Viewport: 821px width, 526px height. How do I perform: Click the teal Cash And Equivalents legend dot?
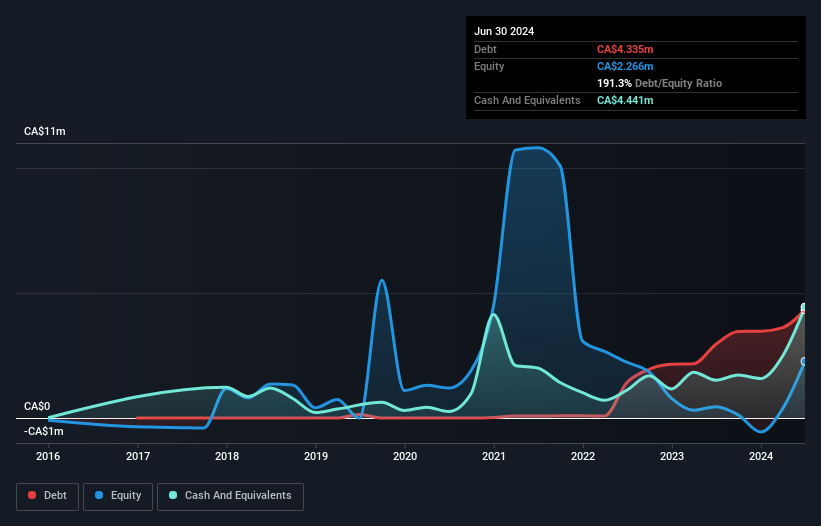pyautogui.click(x=173, y=495)
